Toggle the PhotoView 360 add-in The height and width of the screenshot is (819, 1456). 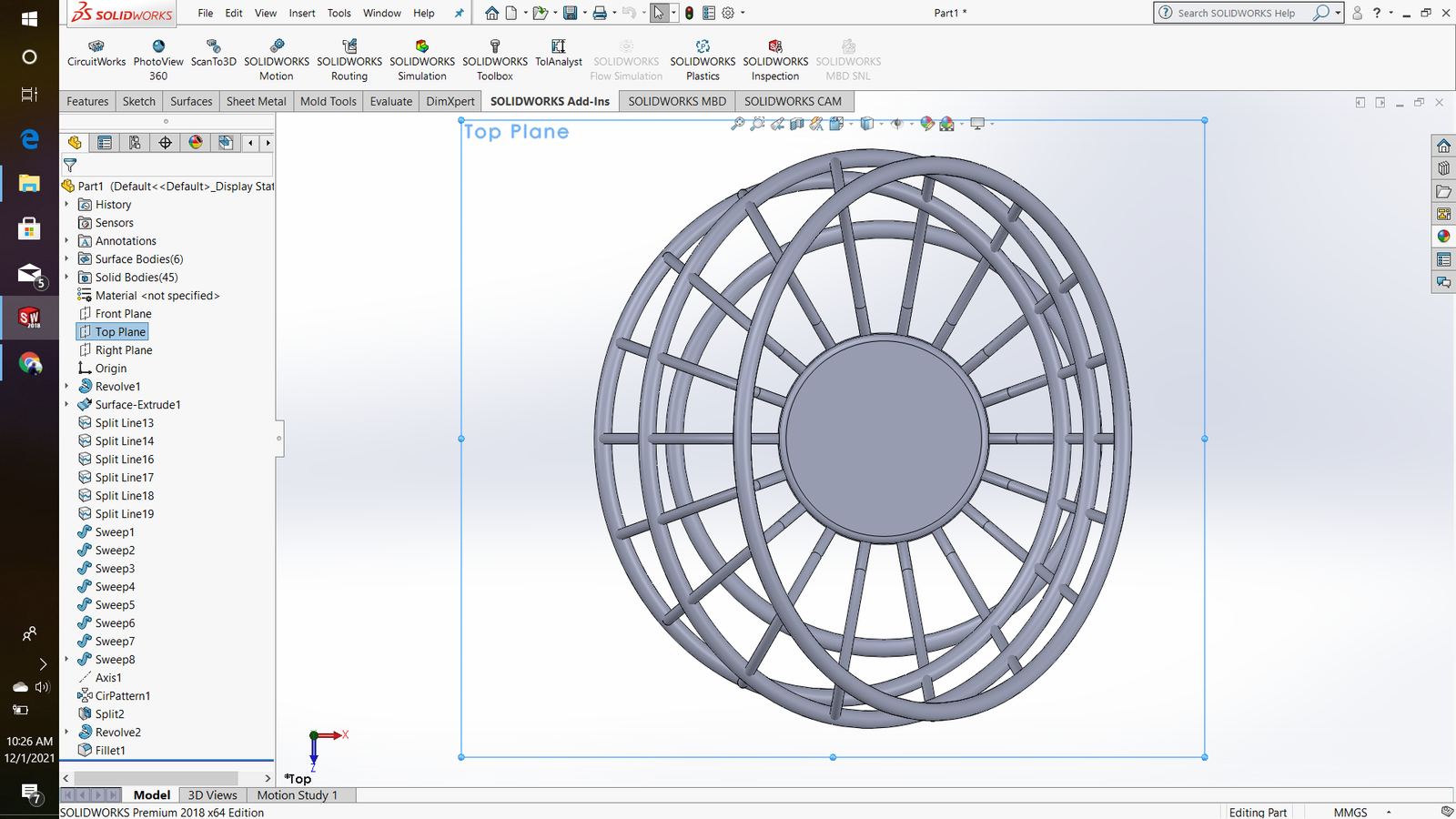point(158,60)
